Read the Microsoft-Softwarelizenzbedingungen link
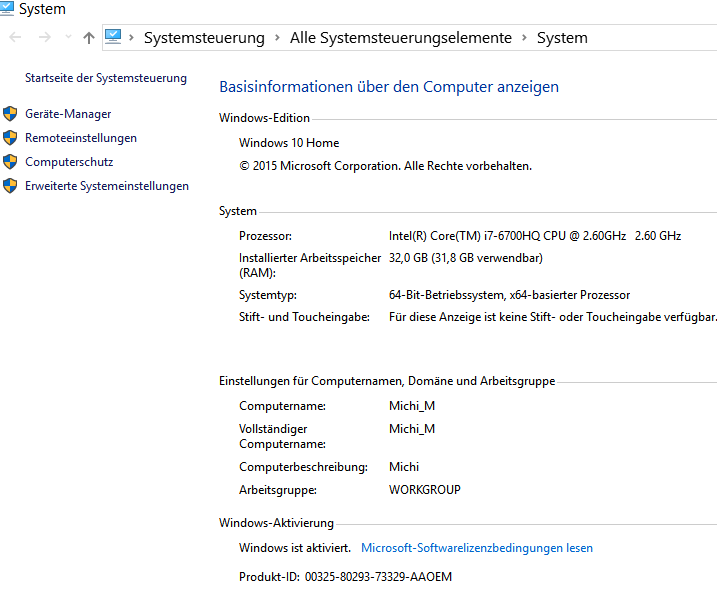The image size is (717, 589). [476, 548]
